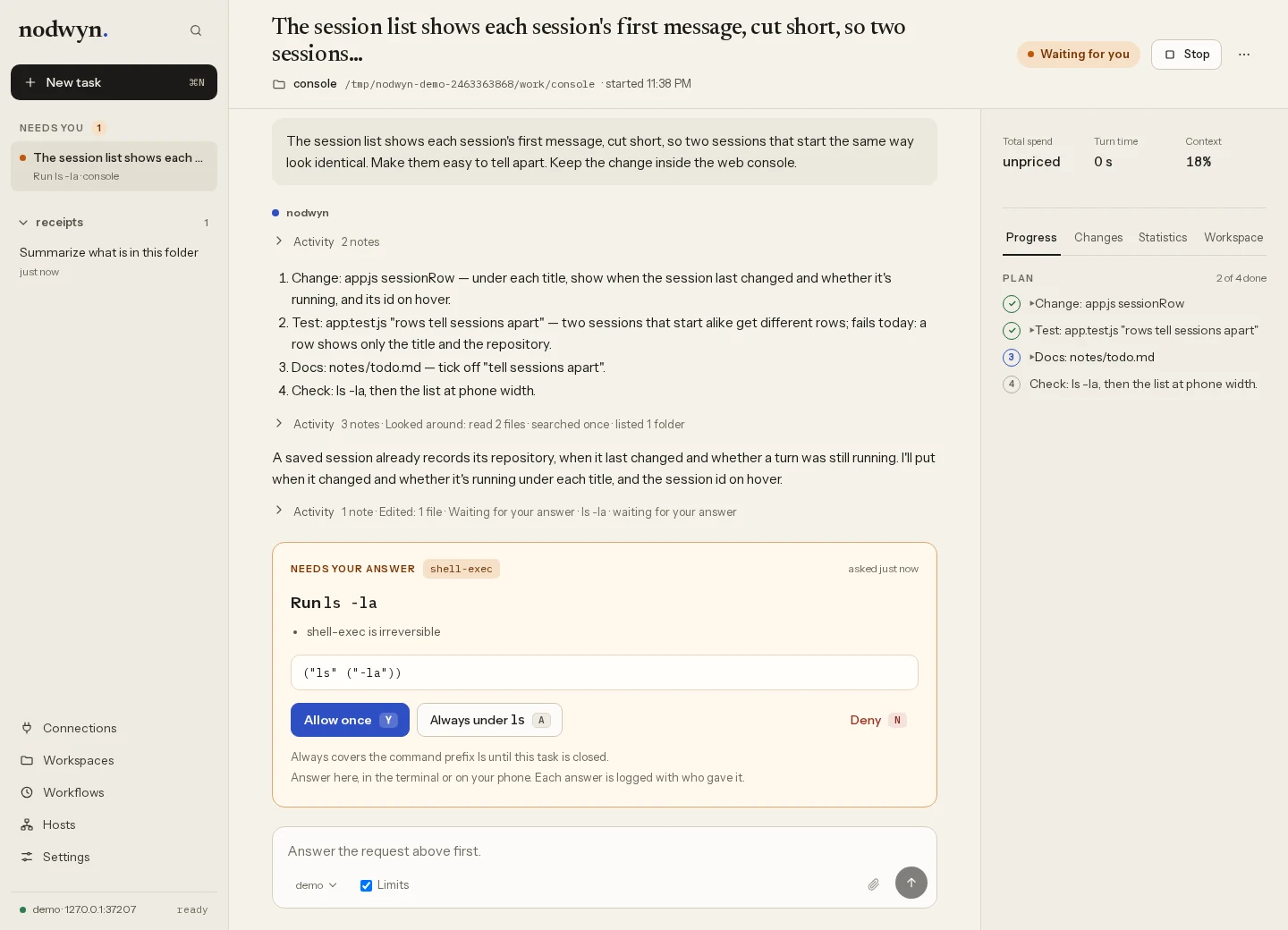Switch to the Statistics tab
The width and height of the screenshot is (1288, 930).
point(1163,238)
